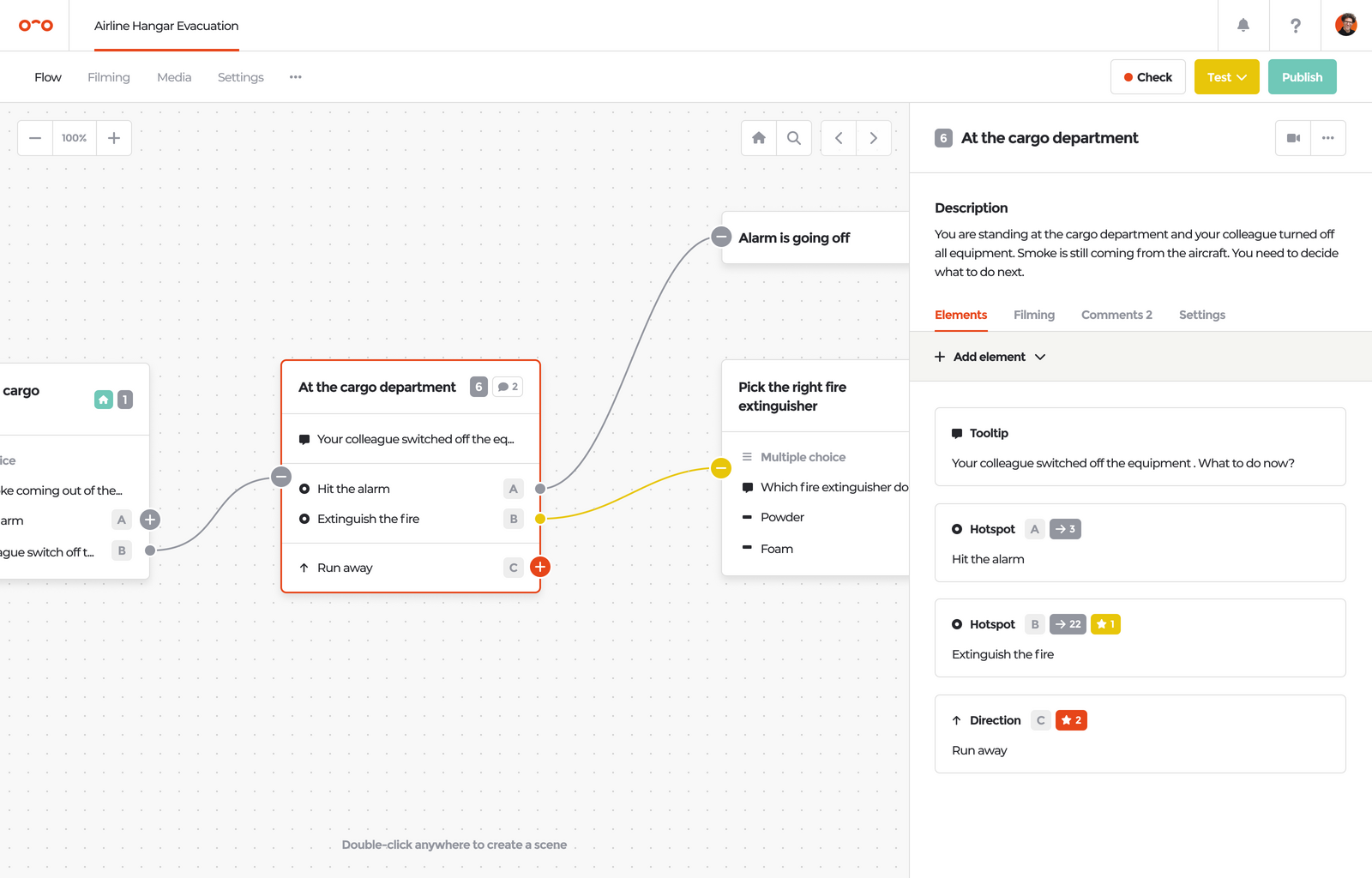Open the canvas search magnifier
This screenshot has height=878, width=1372.
coord(794,138)
